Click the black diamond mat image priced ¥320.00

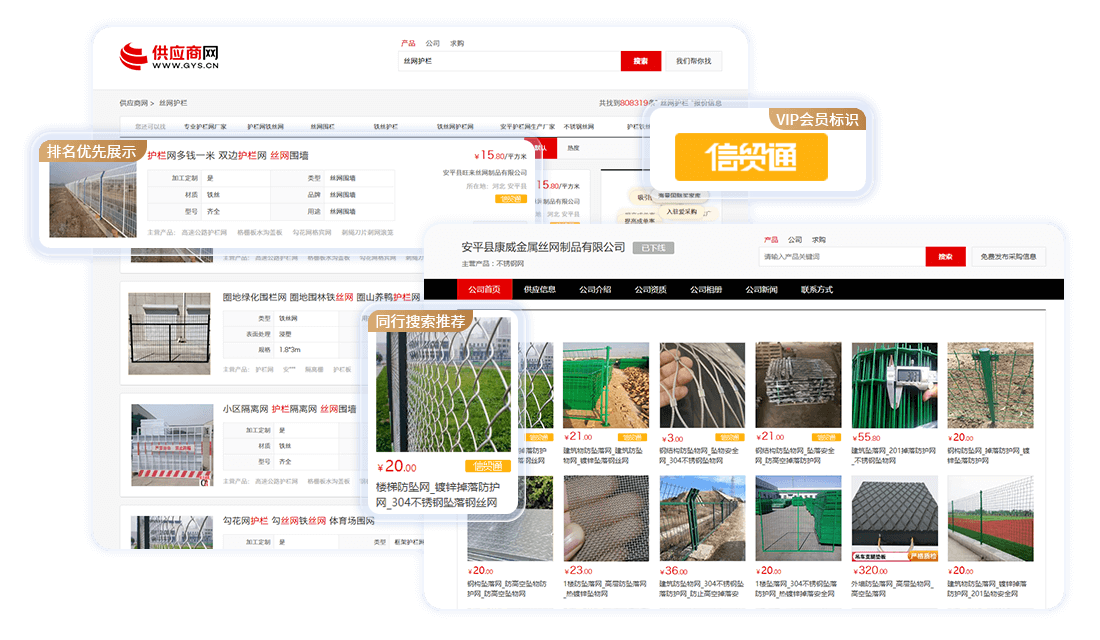coord(894,519)
